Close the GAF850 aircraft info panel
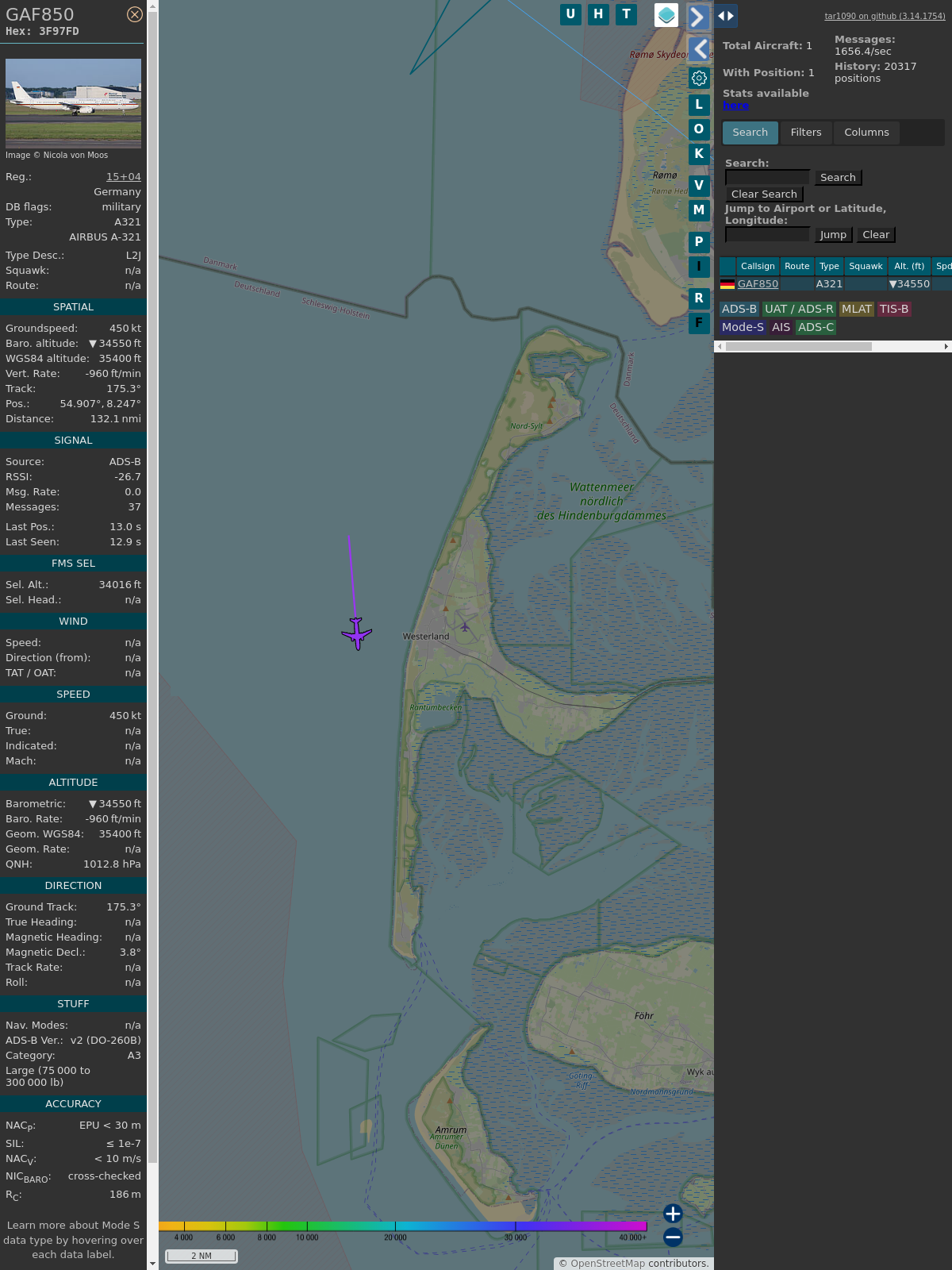This screenshot has height=1270, width=952. (x=135, y=14)
